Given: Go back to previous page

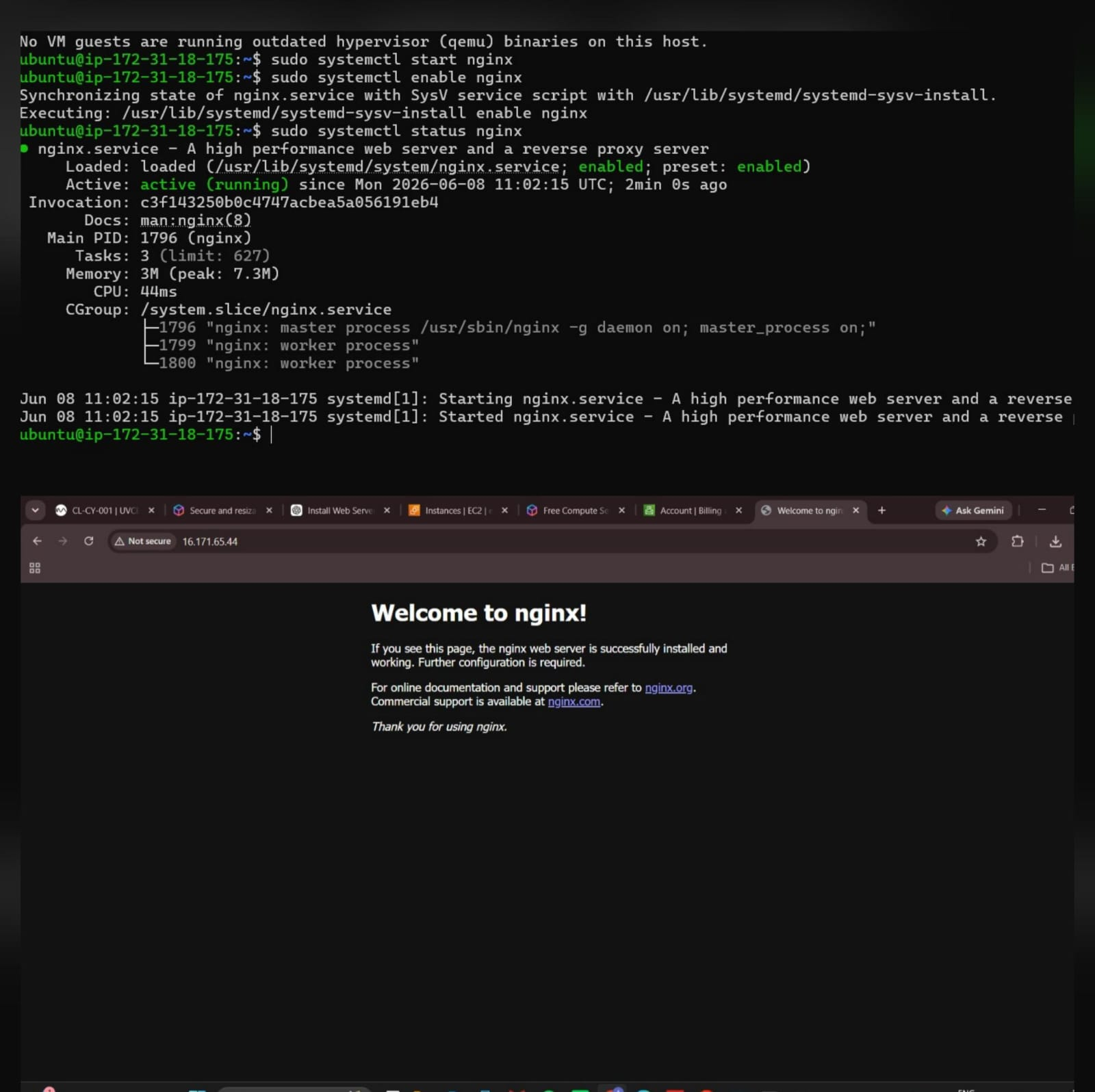Looking at the screenshot, I should coord(37,541).
